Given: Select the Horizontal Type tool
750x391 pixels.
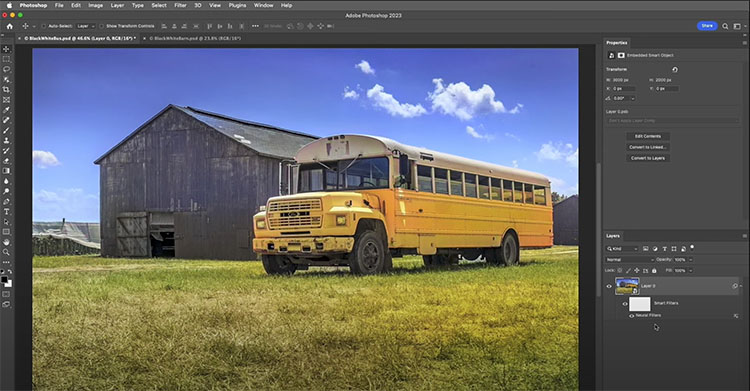Looking at the screenshot, I should click(x=6, y=212).
